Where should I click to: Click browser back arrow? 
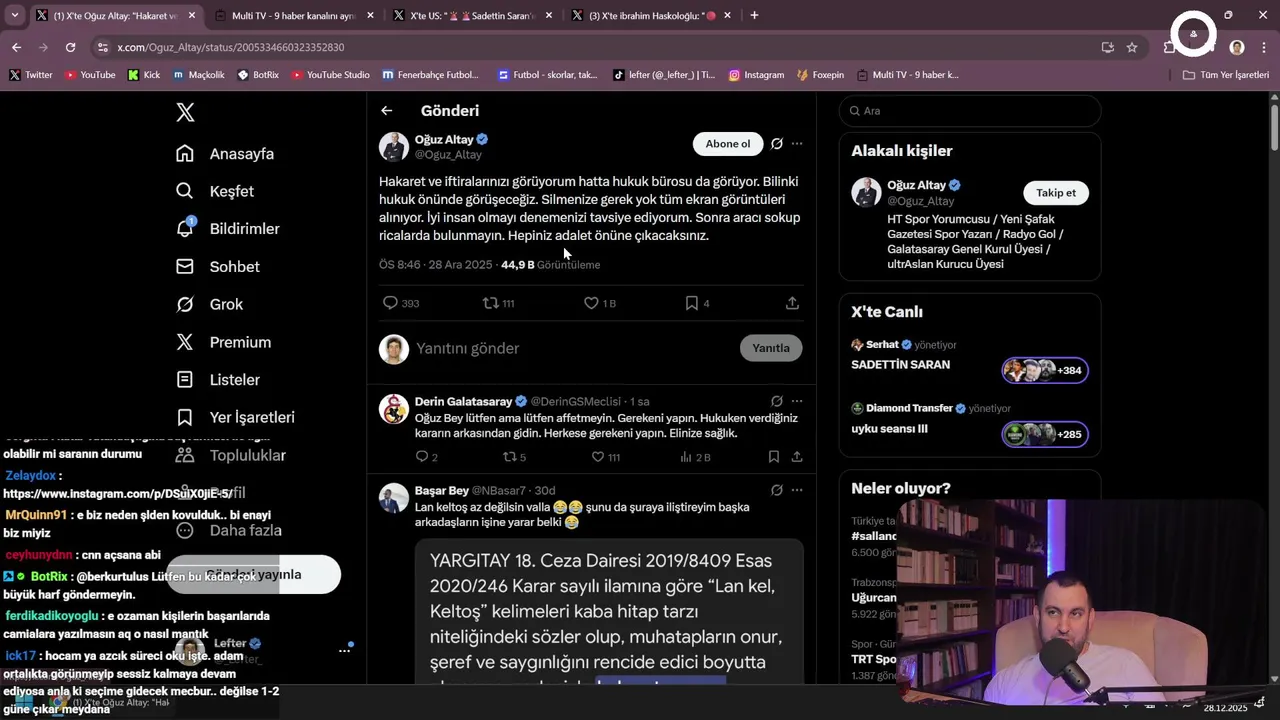(17, 47)
